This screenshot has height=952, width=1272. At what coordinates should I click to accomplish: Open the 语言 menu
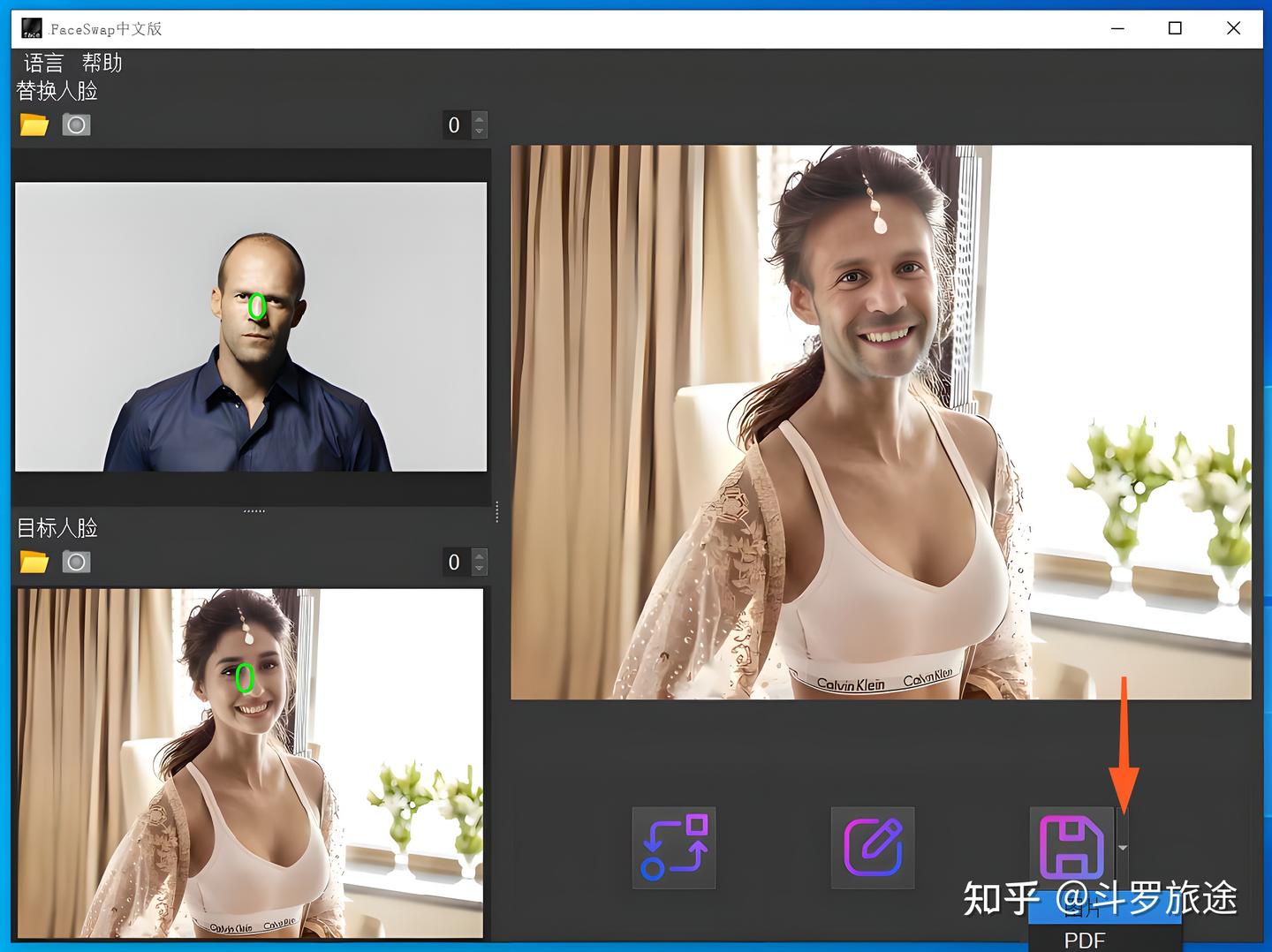coord(43,63)
